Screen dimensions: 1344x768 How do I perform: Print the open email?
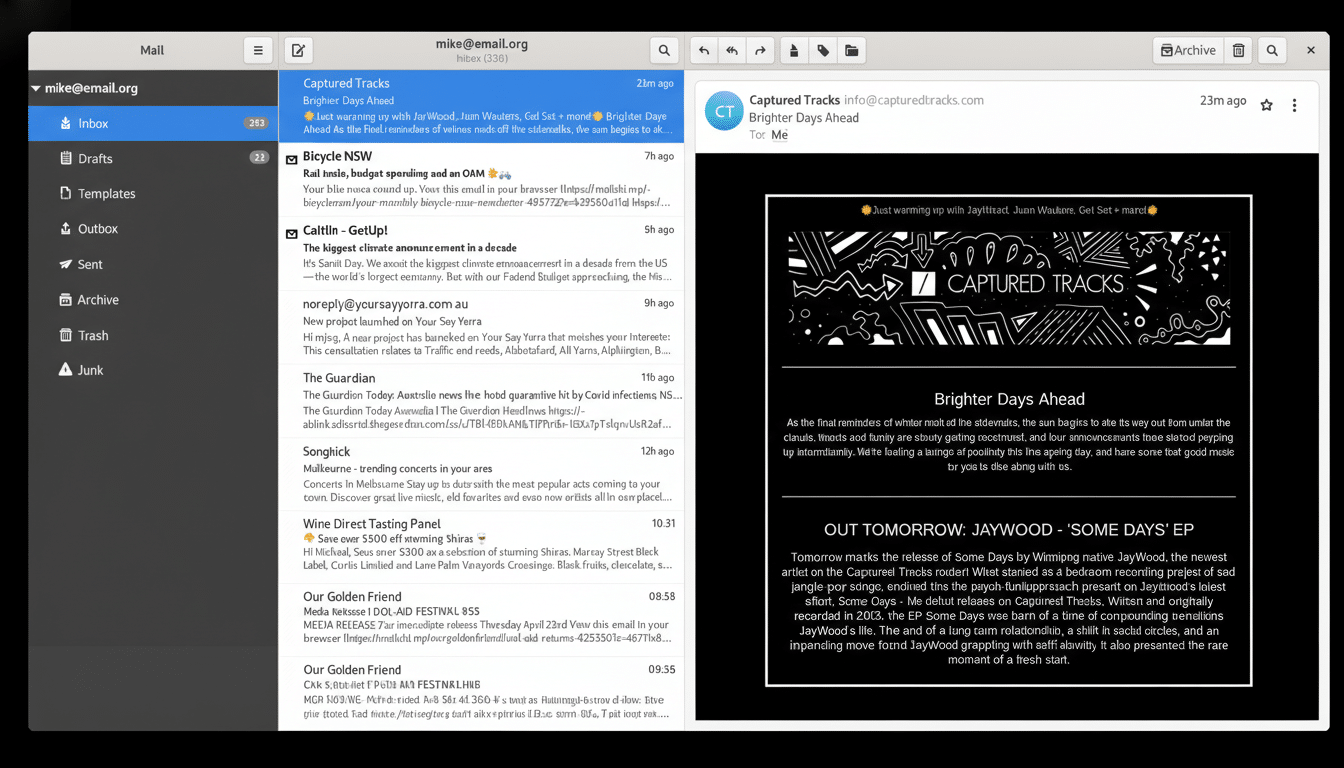click(x=793, y=49)
